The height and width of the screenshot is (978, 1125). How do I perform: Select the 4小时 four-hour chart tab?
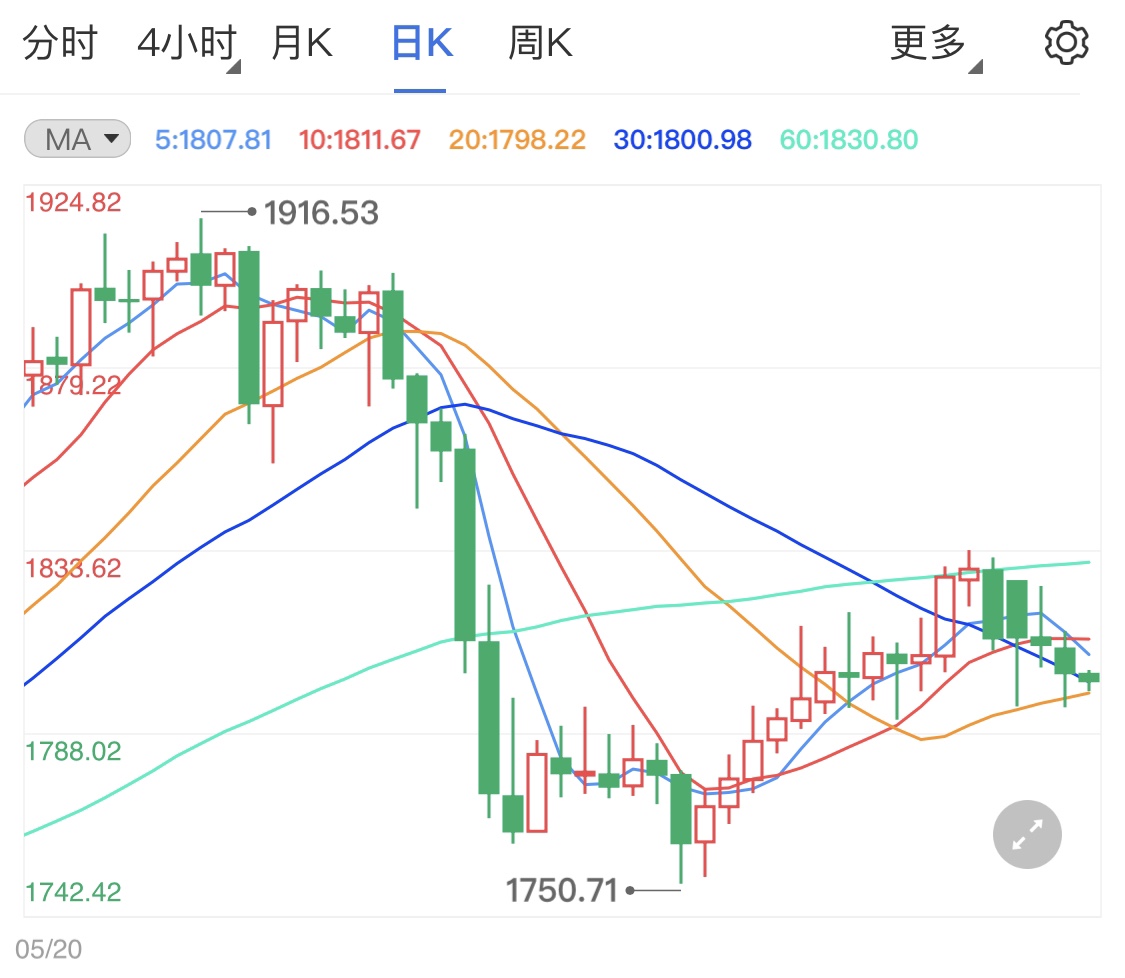pos(186,42)
